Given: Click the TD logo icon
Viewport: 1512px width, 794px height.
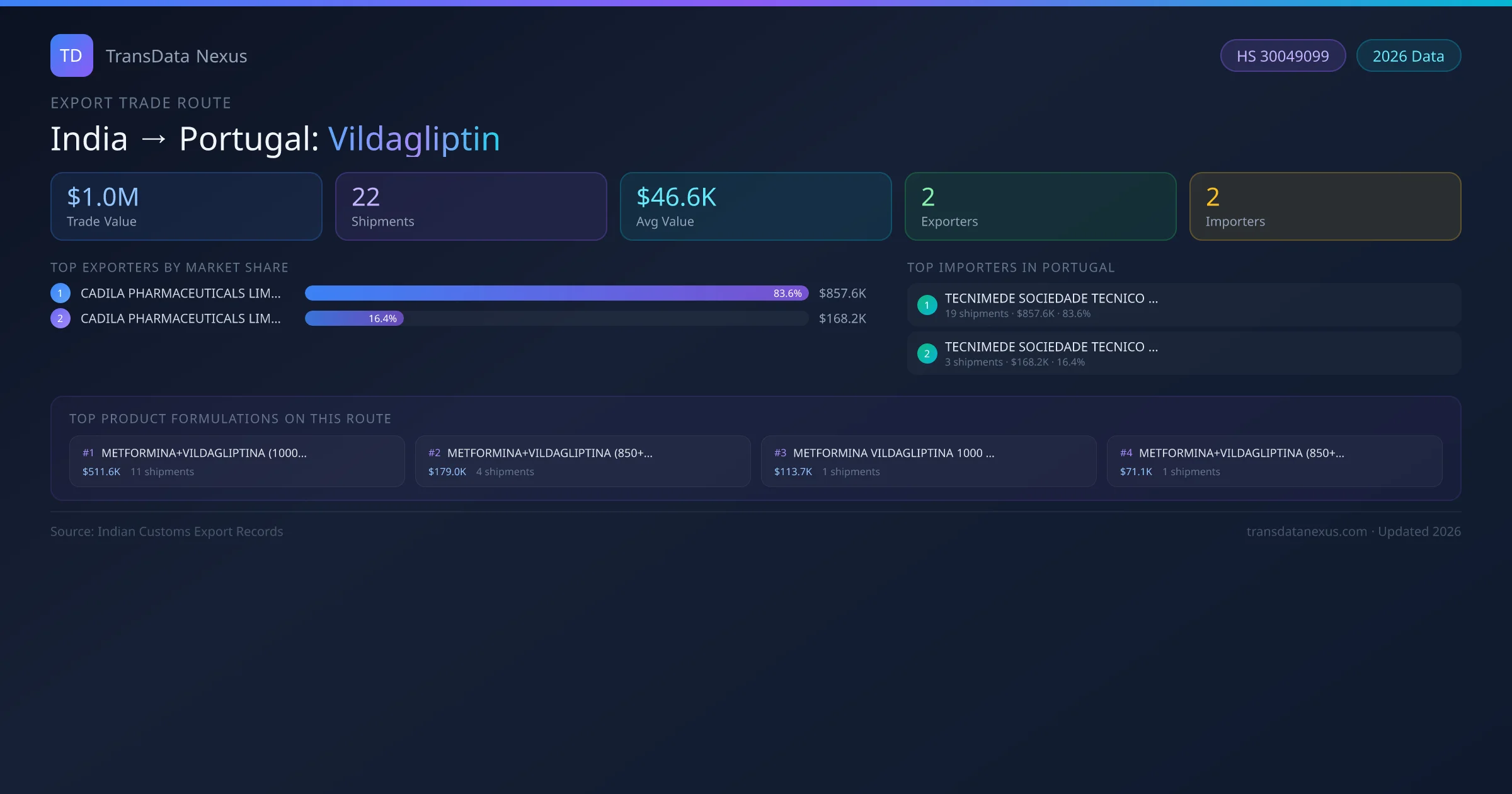Looking at the screenshot, I should (x=71, y=55).
